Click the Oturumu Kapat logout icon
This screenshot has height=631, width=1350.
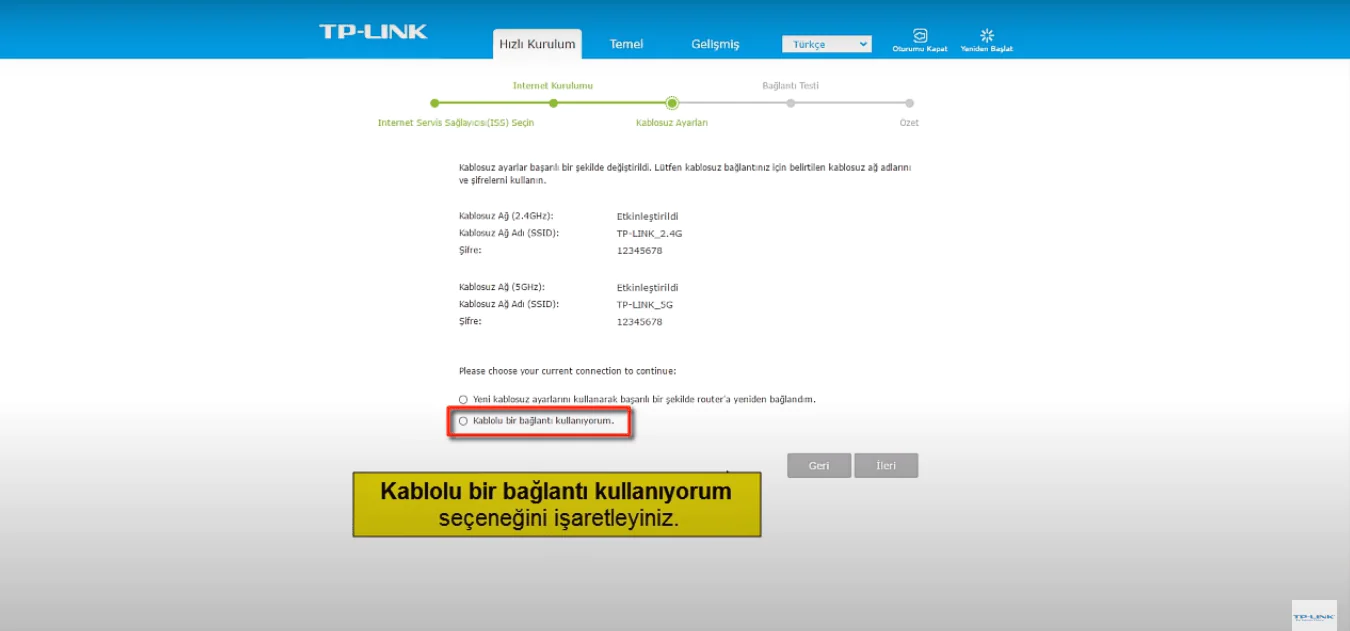(x=920, y=35)
